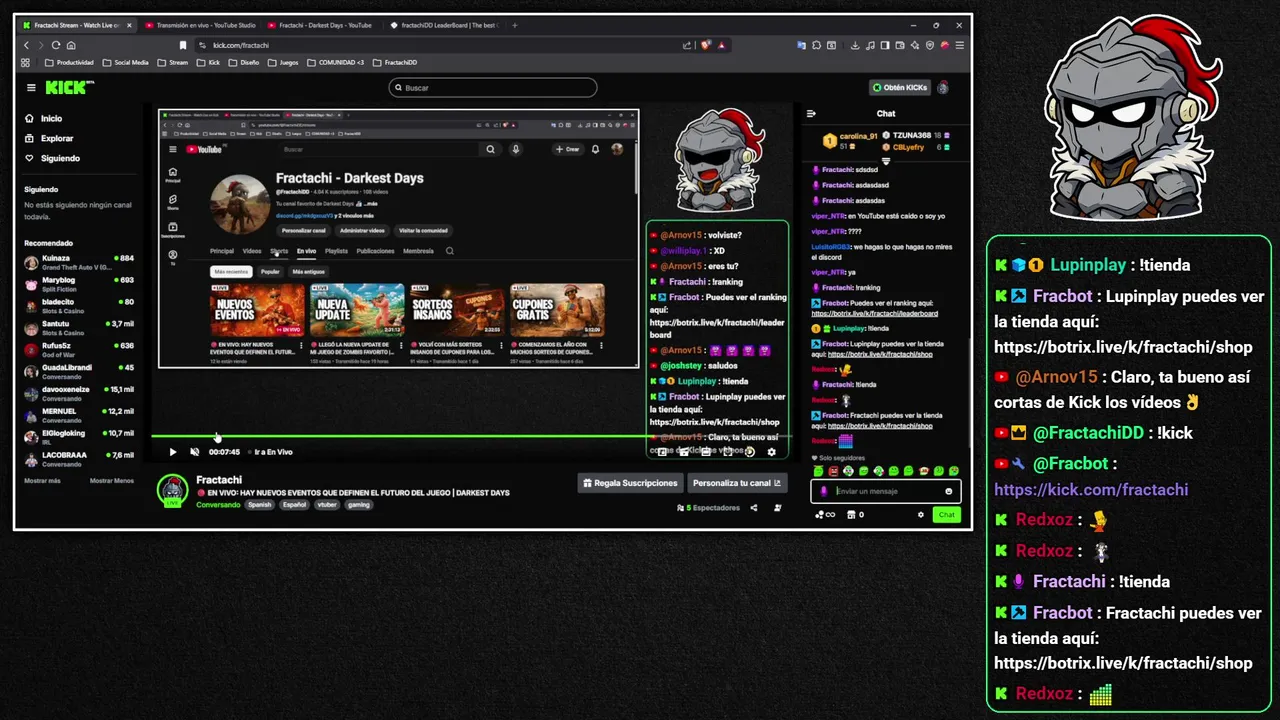Open the Social Media bookmarks folder

pyautogui.click(x=126, y=62)
